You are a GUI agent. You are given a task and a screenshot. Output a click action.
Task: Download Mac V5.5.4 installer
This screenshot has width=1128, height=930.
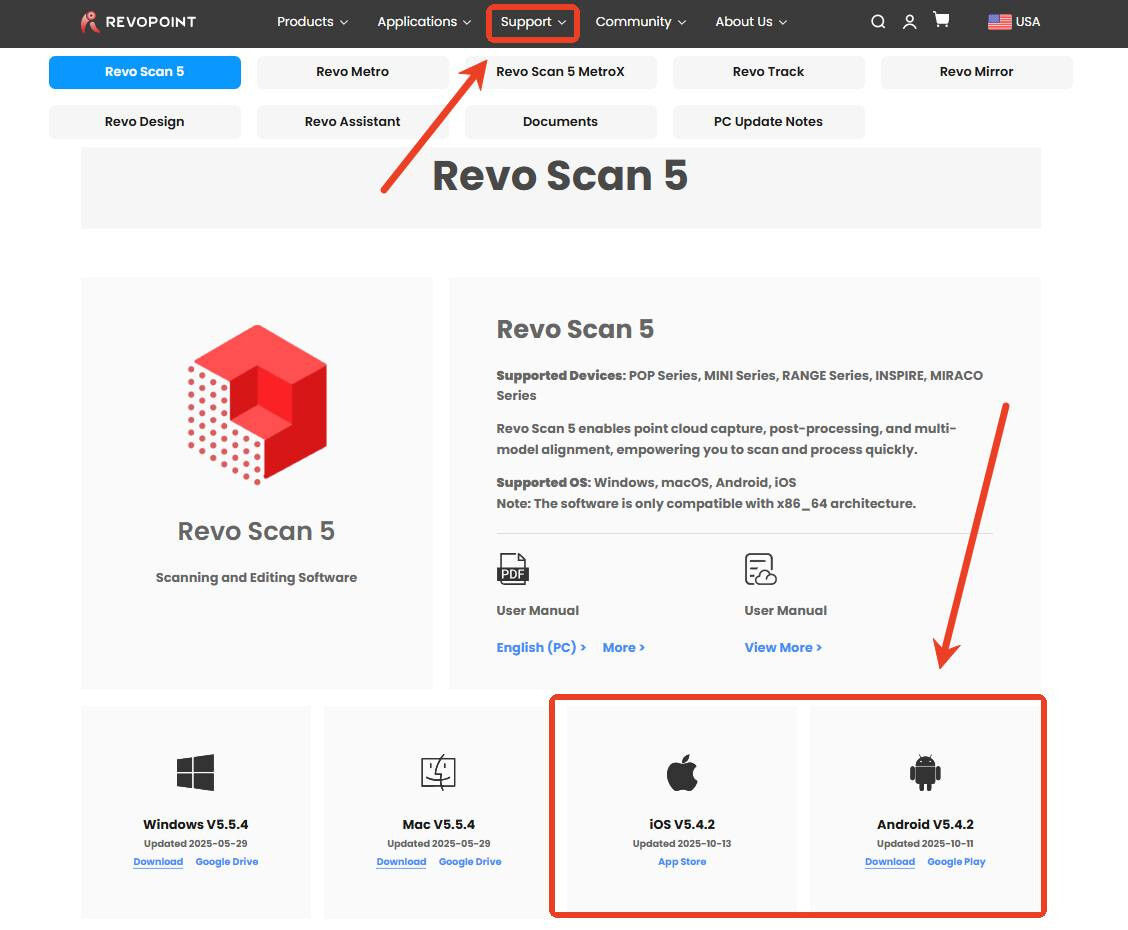click(401, 862)
